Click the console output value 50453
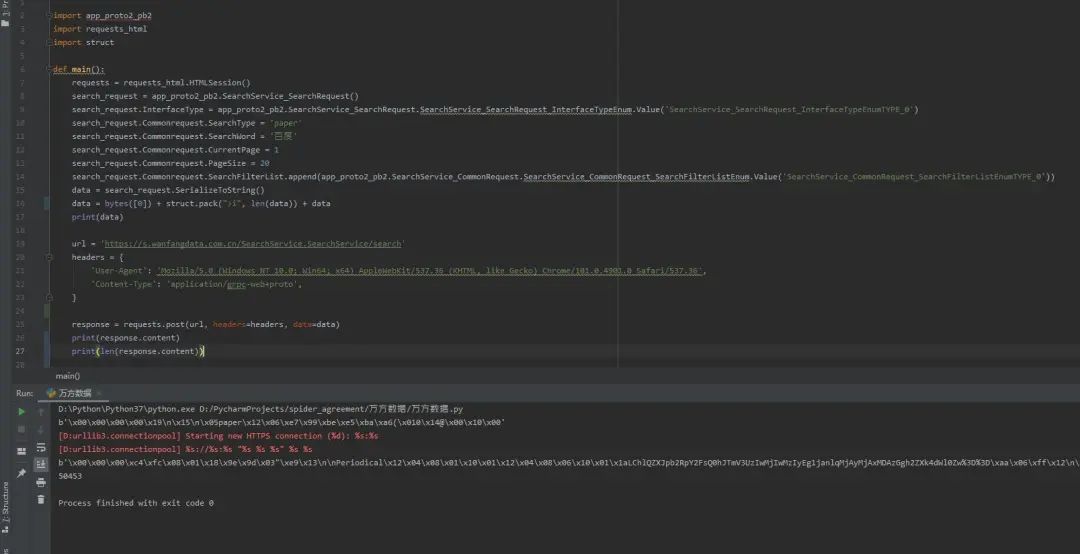This screenshot has width=1080, height=554. 70,476
